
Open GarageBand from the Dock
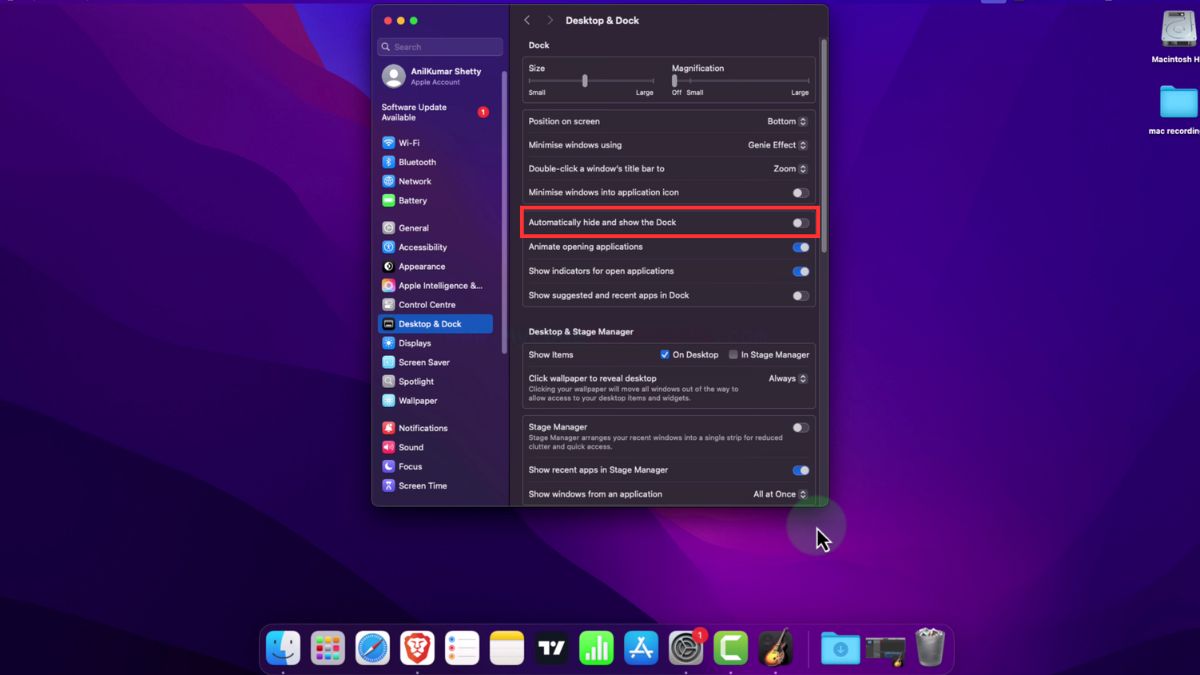coord(776,648)
